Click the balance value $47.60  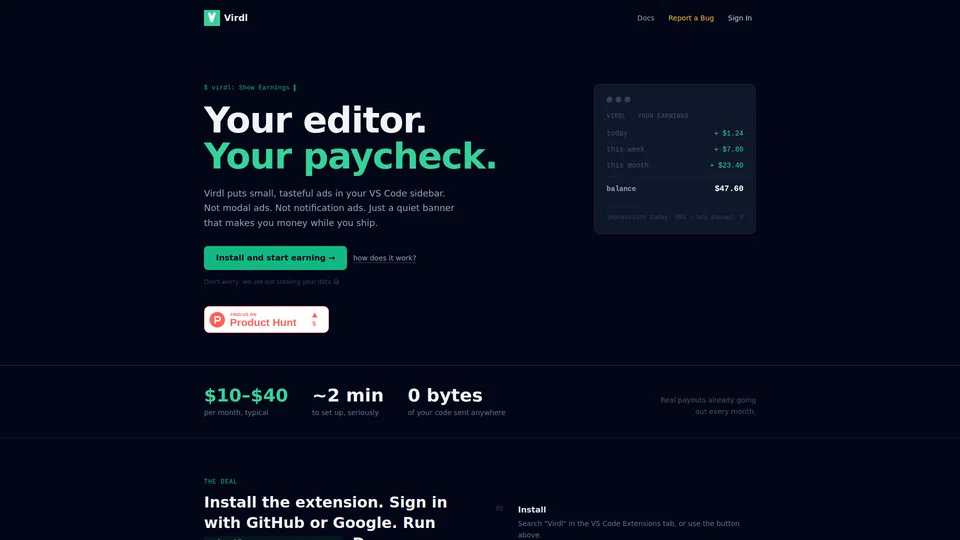(x=729, y=189)
